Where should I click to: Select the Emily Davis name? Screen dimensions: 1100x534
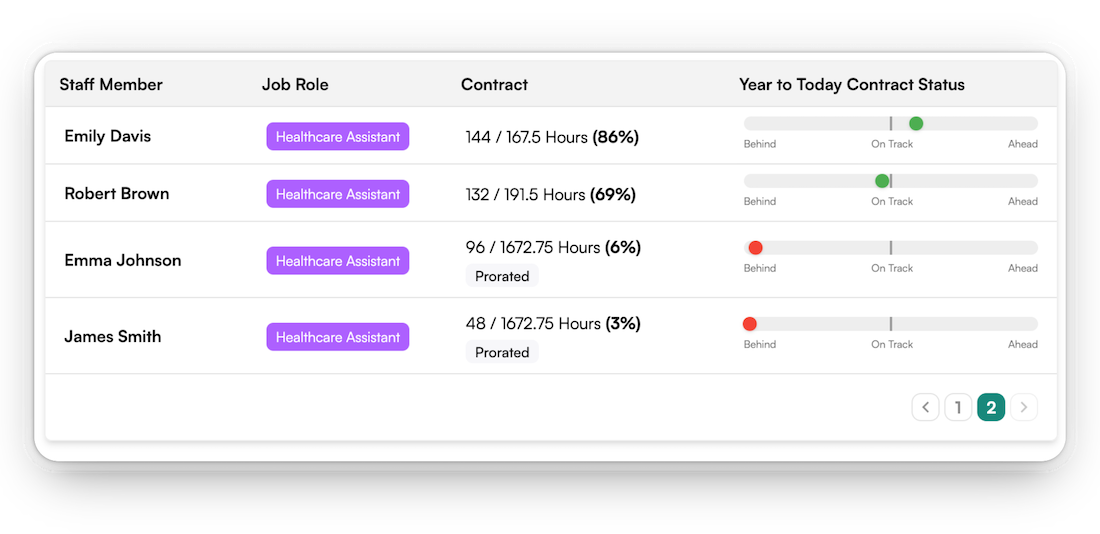click(x=107, y=136)
